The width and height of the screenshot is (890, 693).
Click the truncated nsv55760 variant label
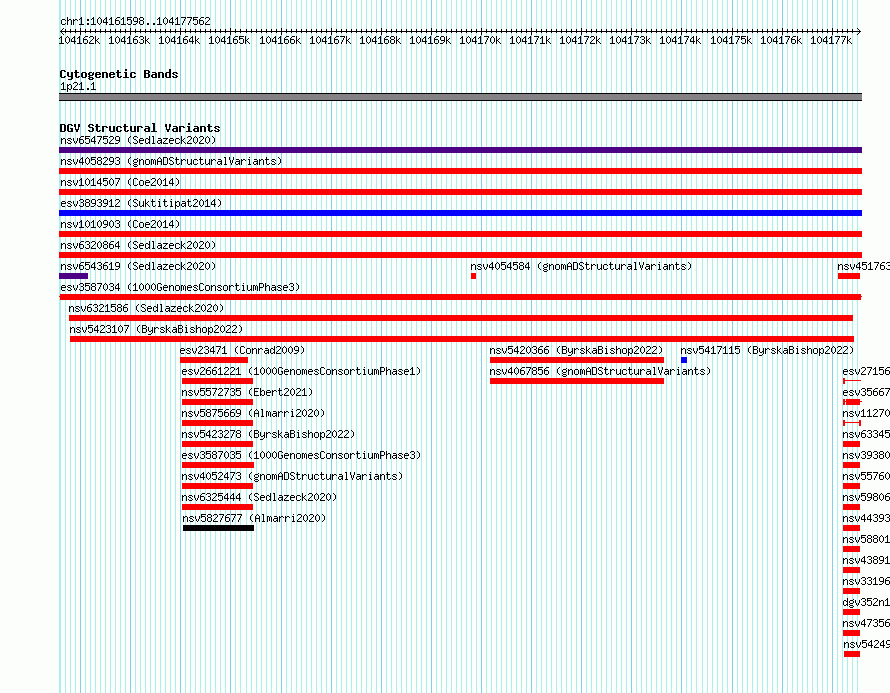[866, 476]
